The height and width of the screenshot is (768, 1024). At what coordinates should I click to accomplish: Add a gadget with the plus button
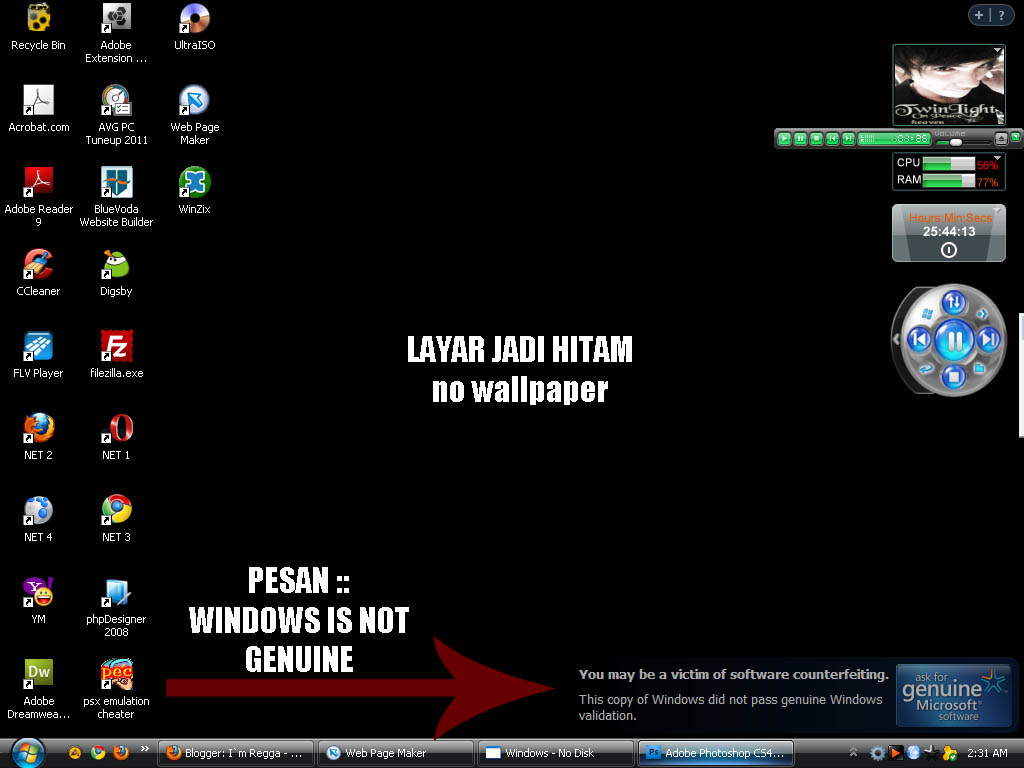pos(979,15)
